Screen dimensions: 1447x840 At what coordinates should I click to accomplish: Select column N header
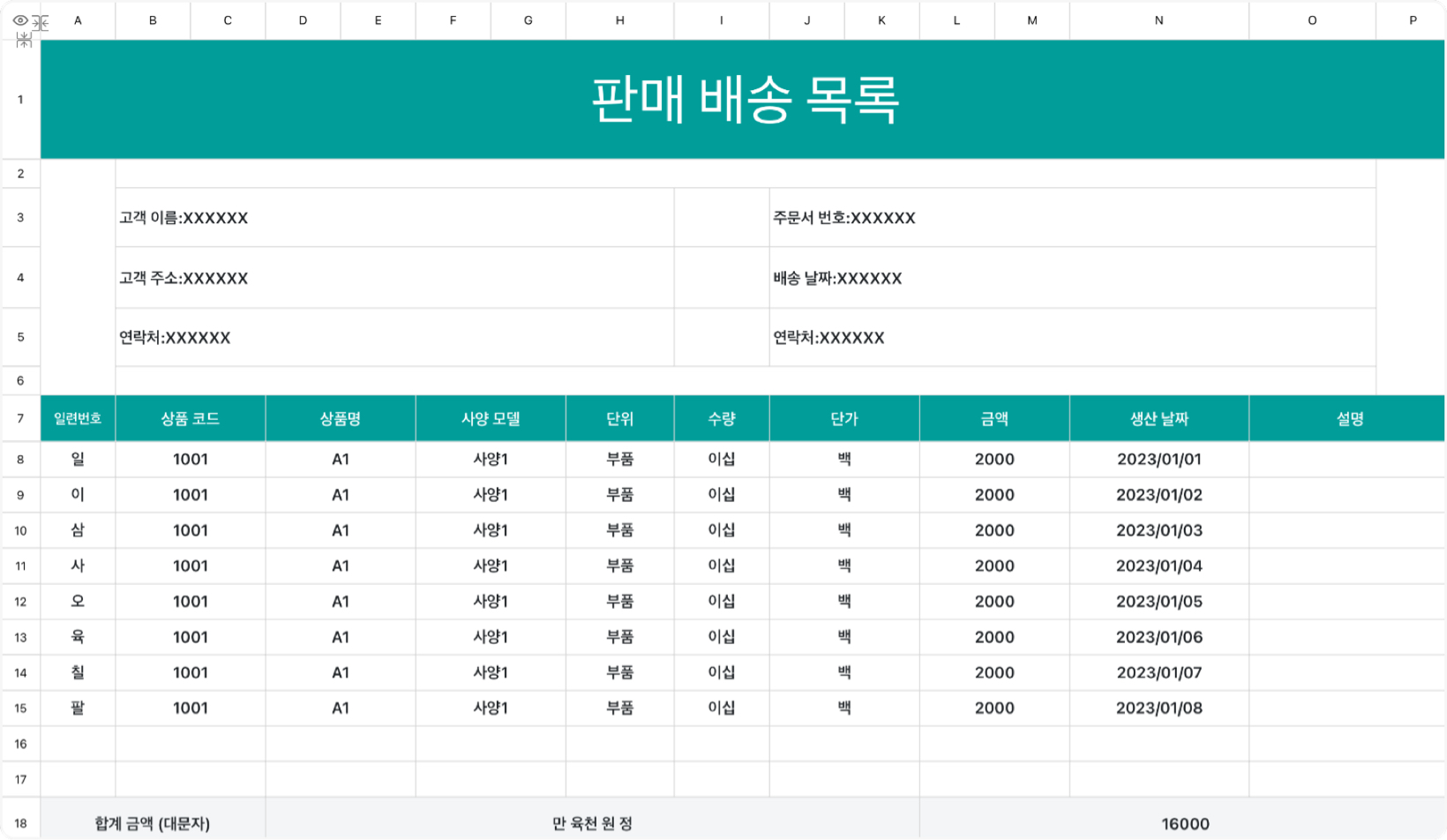(1158, 20)
